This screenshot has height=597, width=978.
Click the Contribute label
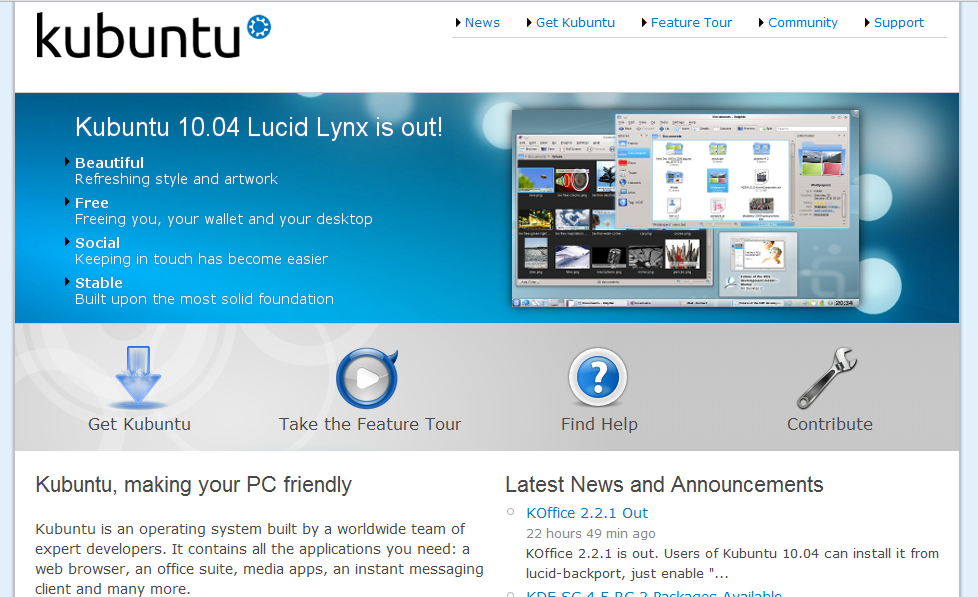coord(830,424)
